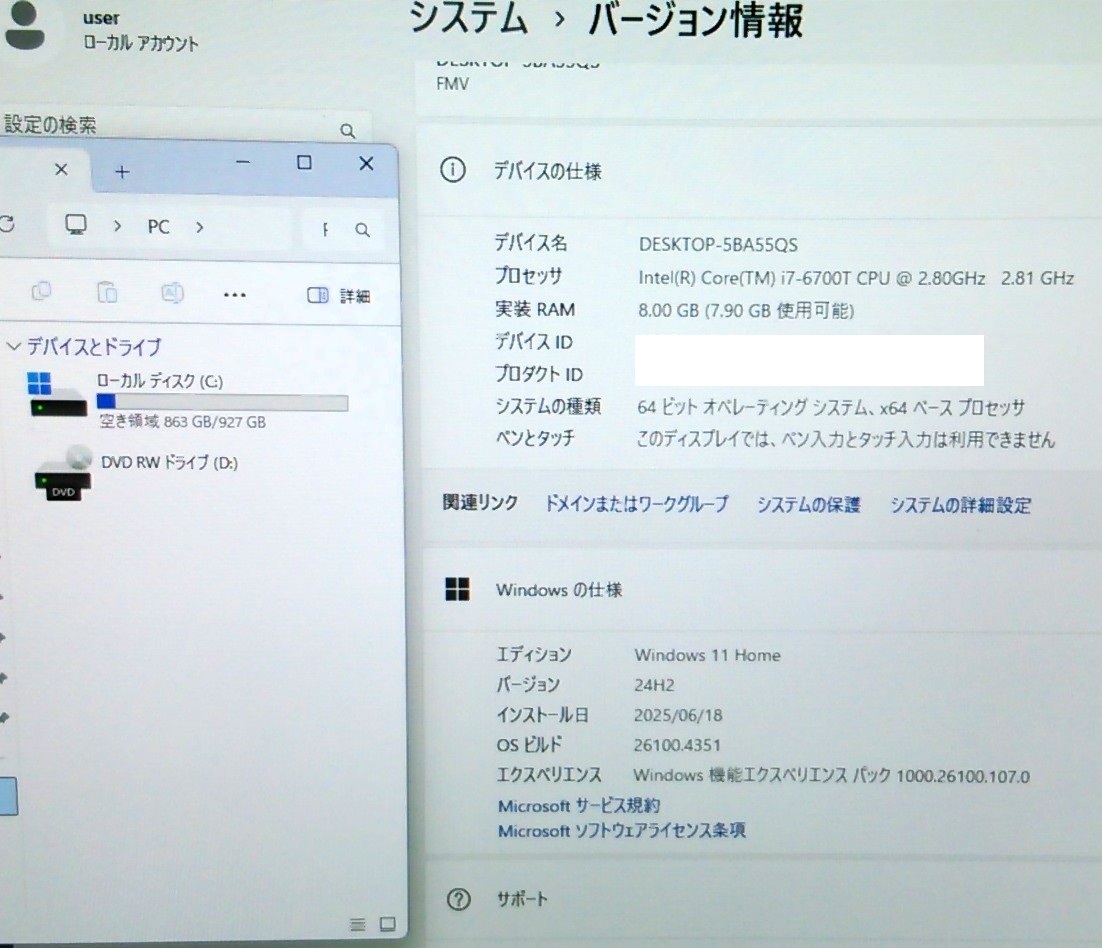Add a new File Explorer tab
Image resolution: width=1102 pixels, height=948 pixels.
(122, 171)
